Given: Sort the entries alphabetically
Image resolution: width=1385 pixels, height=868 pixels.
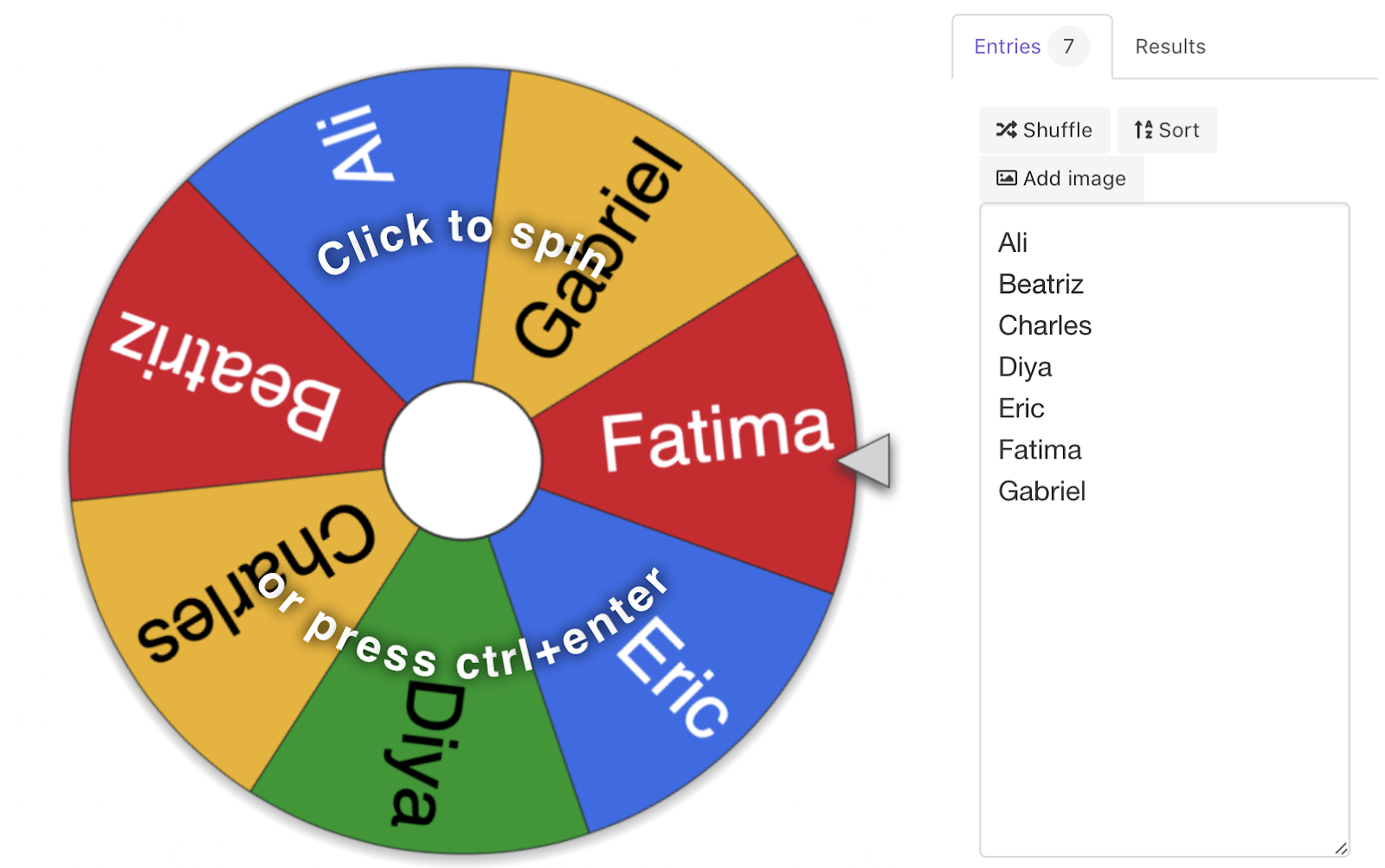Looking at the screenshot, I should [x=1167, y=130].
